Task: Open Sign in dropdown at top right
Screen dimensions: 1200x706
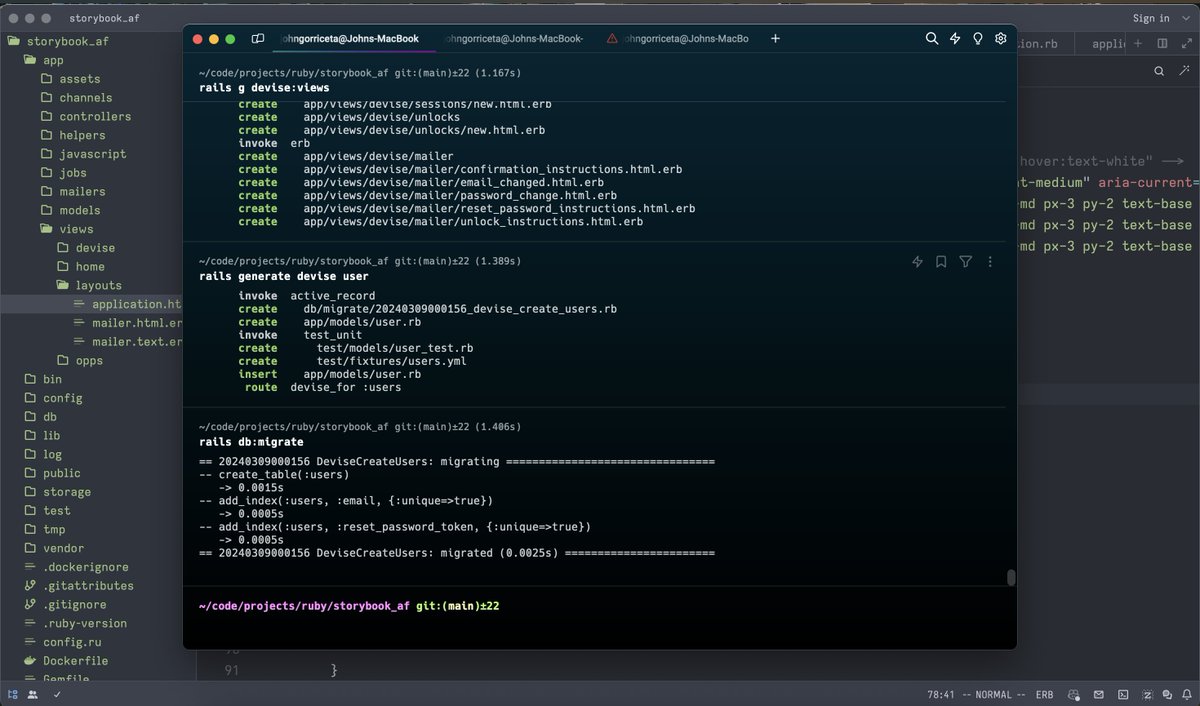Action: [1160, 18]
